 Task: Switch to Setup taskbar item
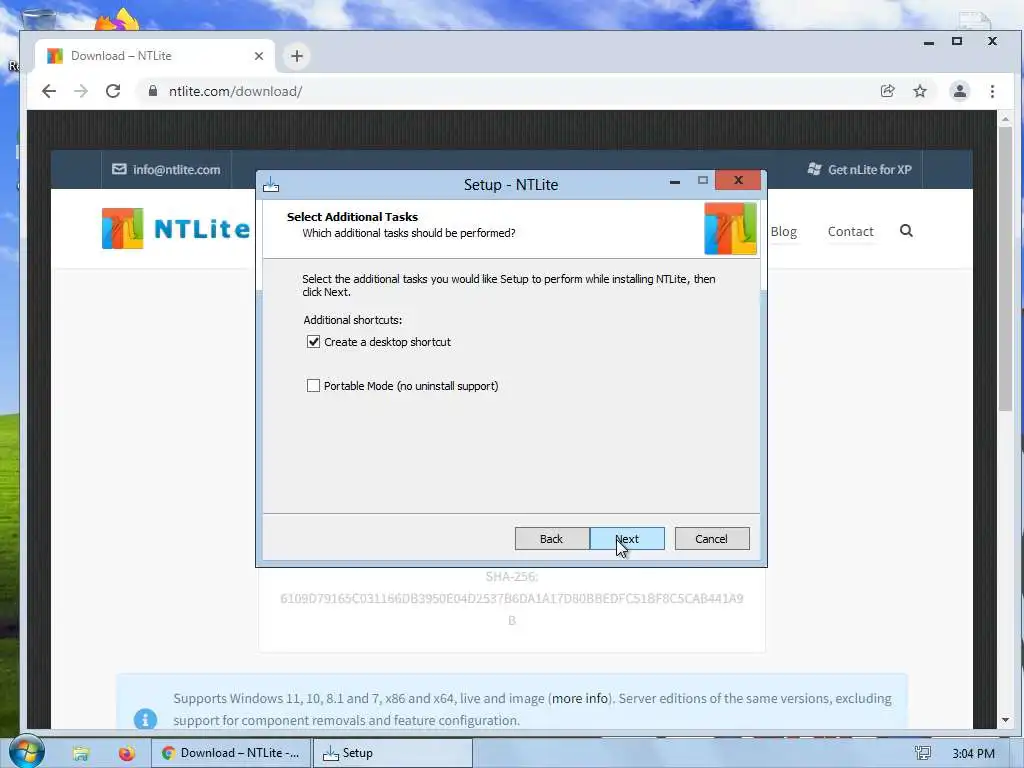coord(392,753)
